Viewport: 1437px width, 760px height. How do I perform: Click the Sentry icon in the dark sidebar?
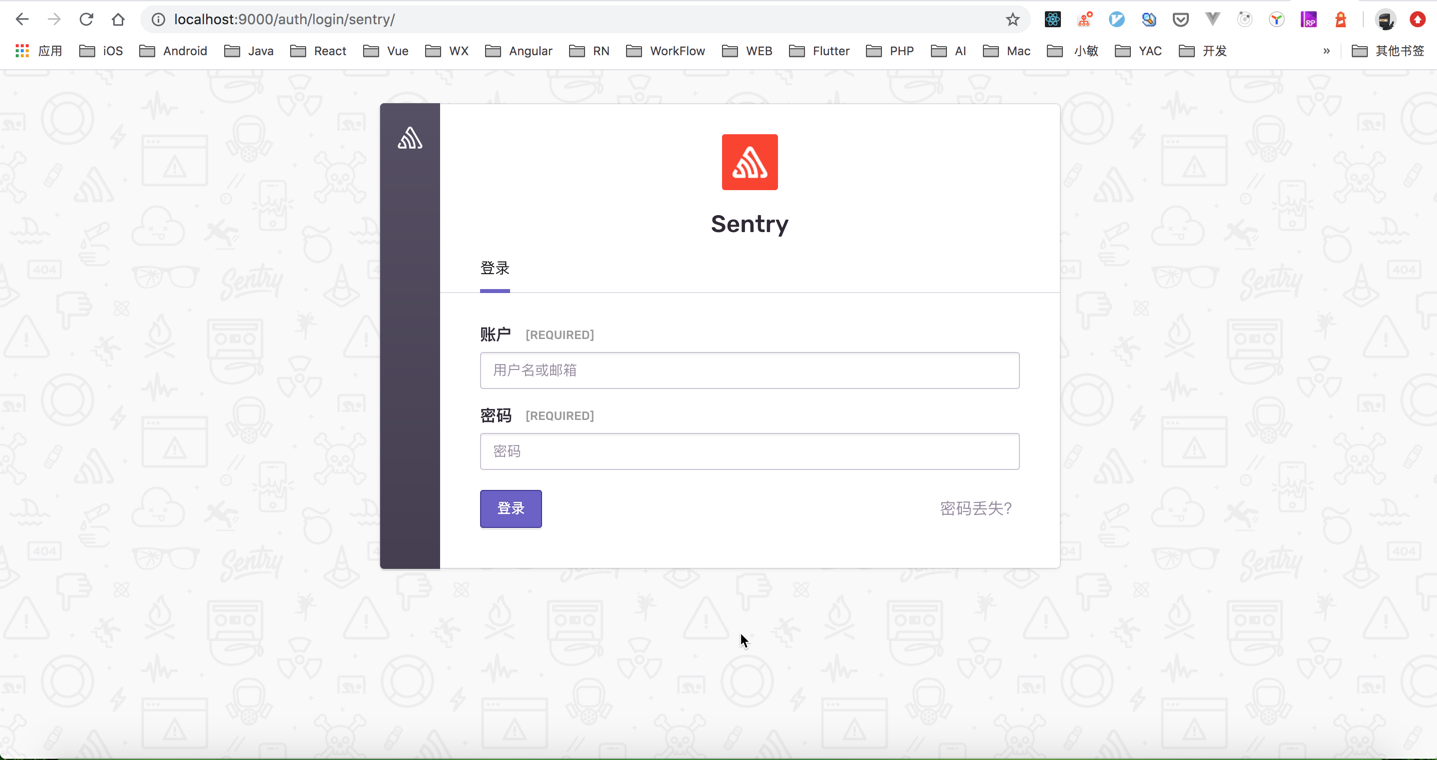(x=409, y=137)
